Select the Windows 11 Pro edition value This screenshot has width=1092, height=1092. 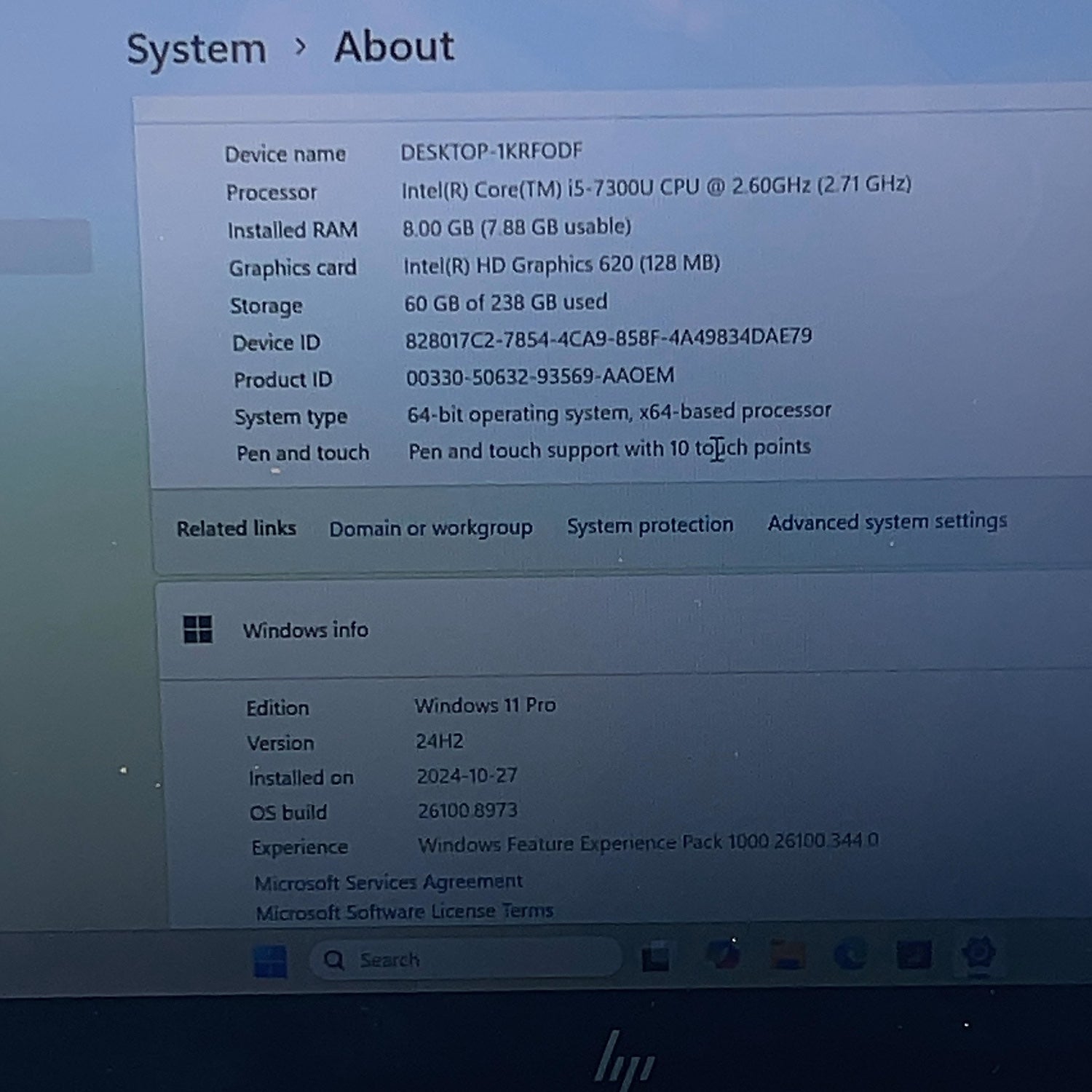point(485,705)
